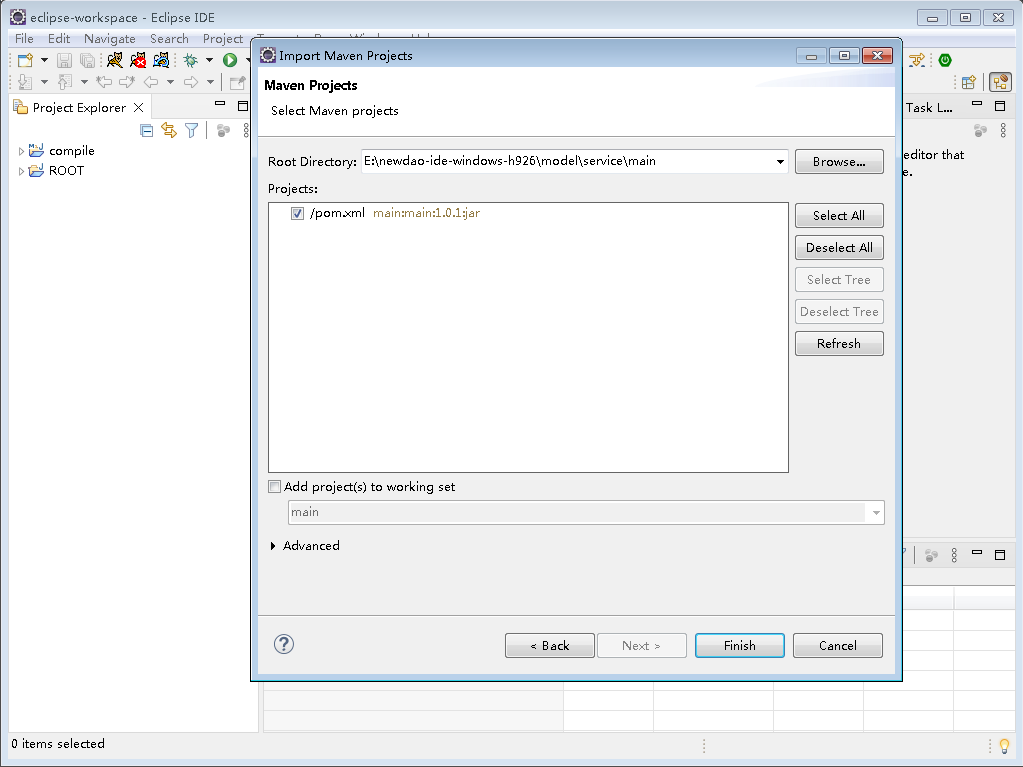Image resolution: width=1023 pixels, height=767 pixels.
Task: Click the Browse... button
Action: (x=839, y=162)
